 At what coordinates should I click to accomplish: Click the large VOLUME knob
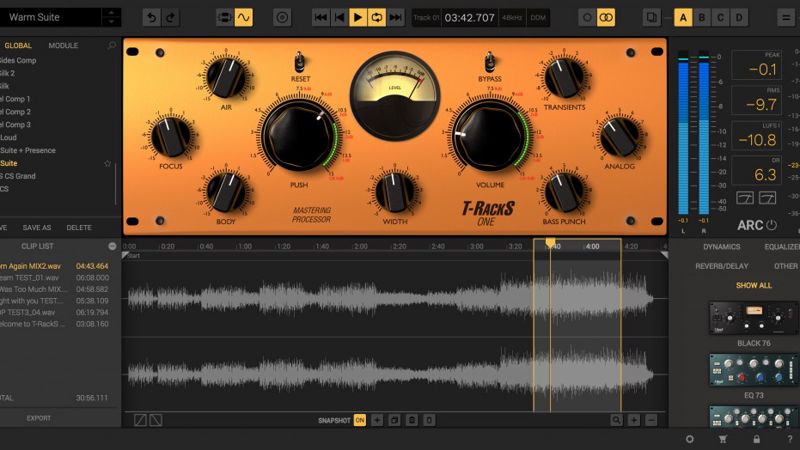click(489, 135)
